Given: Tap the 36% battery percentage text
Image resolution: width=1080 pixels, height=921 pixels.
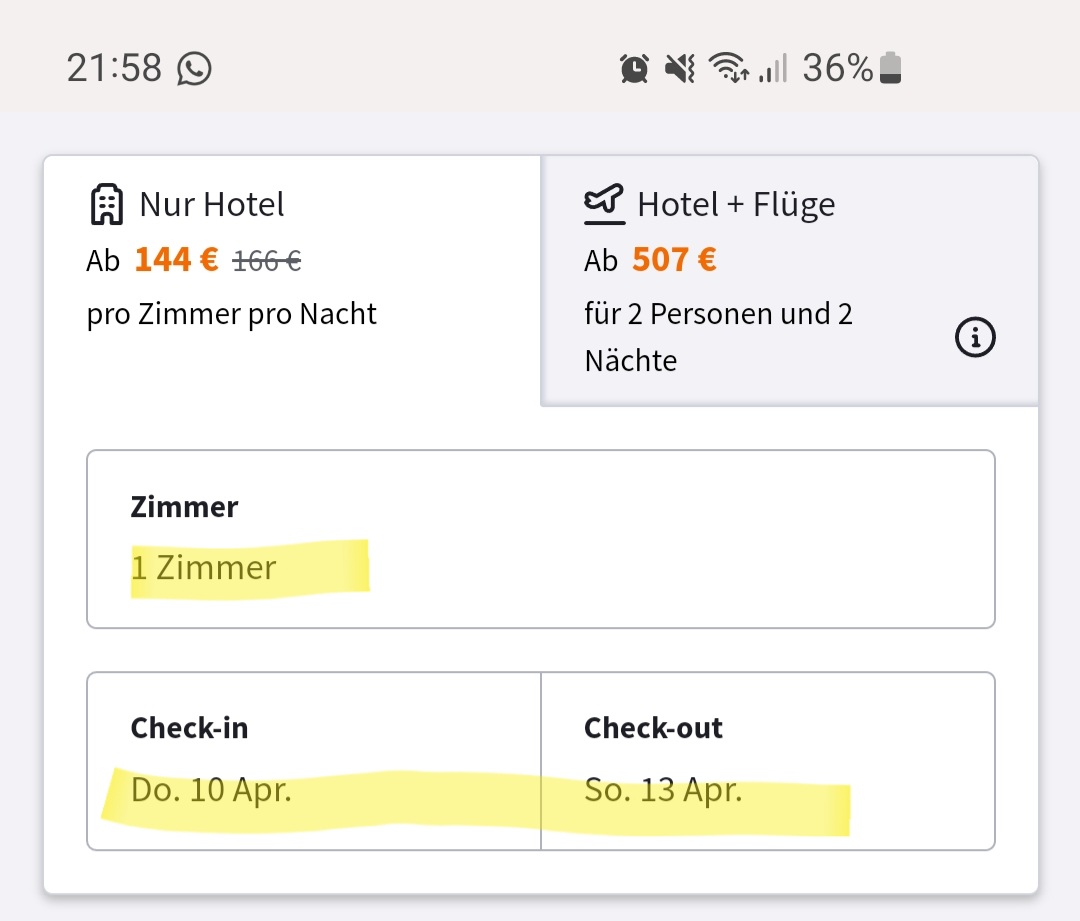Looking at the screenshot, I should (x=838, y=69).
